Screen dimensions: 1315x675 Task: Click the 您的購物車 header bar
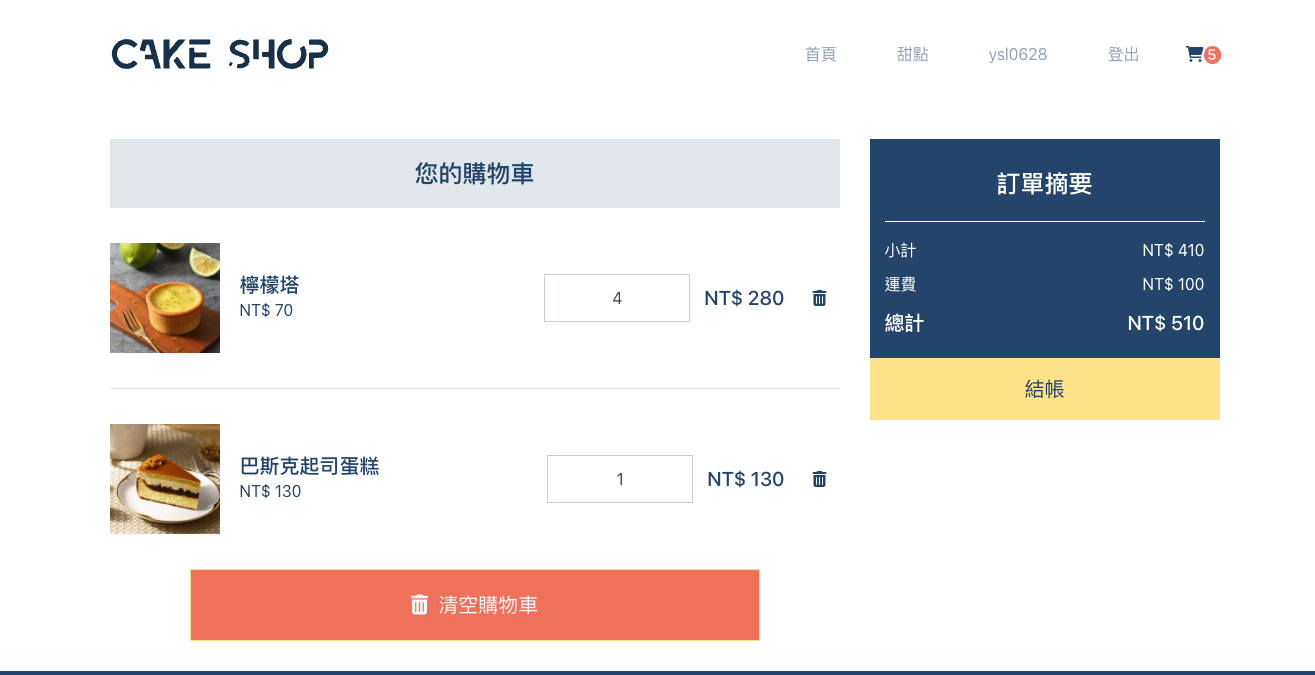pos(475,174)
